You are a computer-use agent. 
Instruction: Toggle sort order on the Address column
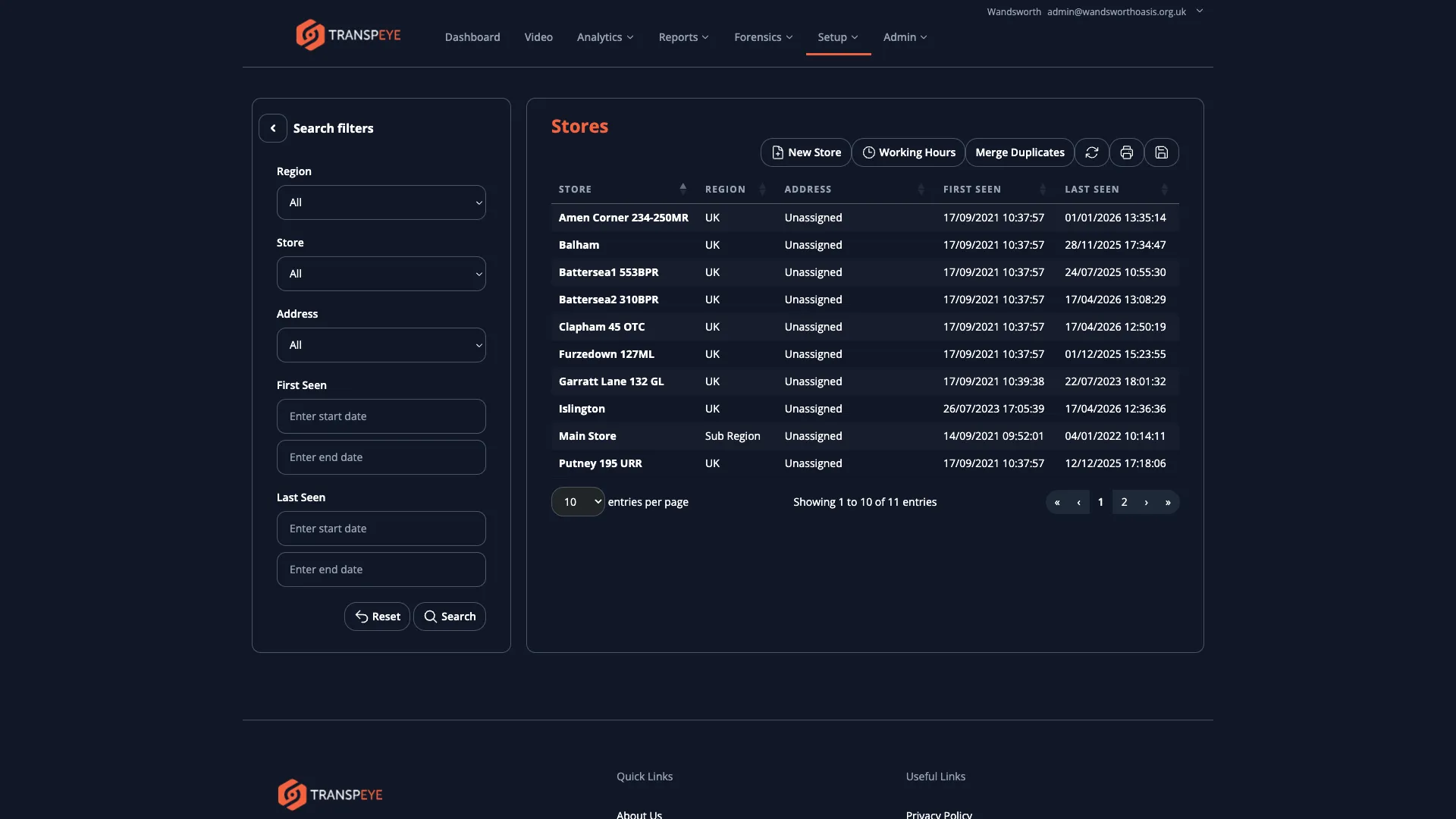pos(920,189)
